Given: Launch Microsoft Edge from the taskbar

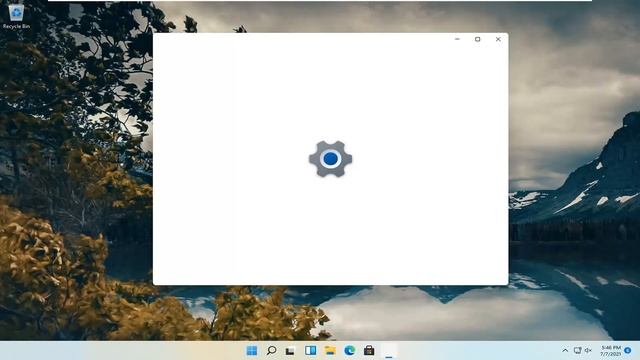Looking at the screenshot, I should click(x=349, y=351).
